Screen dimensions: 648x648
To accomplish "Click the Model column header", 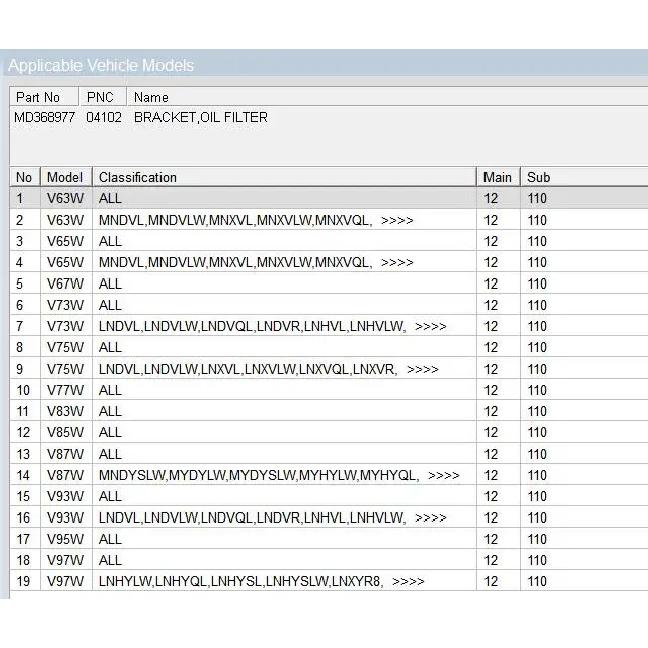I will click(x=66, y=177).
